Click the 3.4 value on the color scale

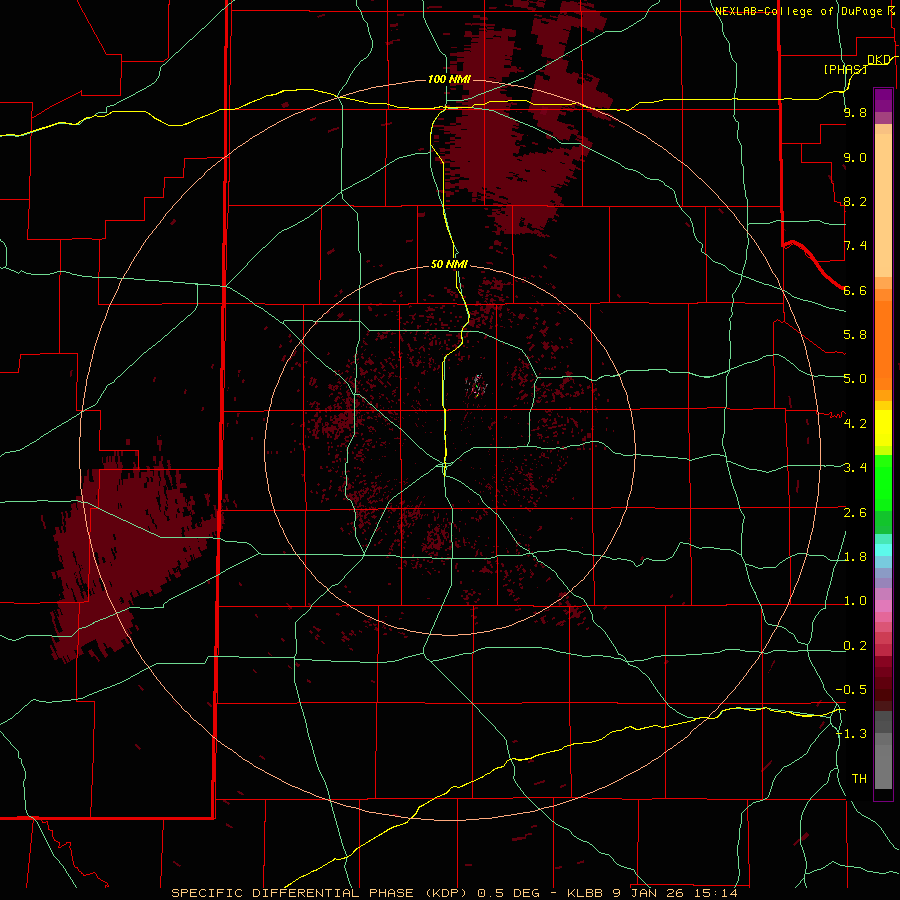click(x=855, y=467)
